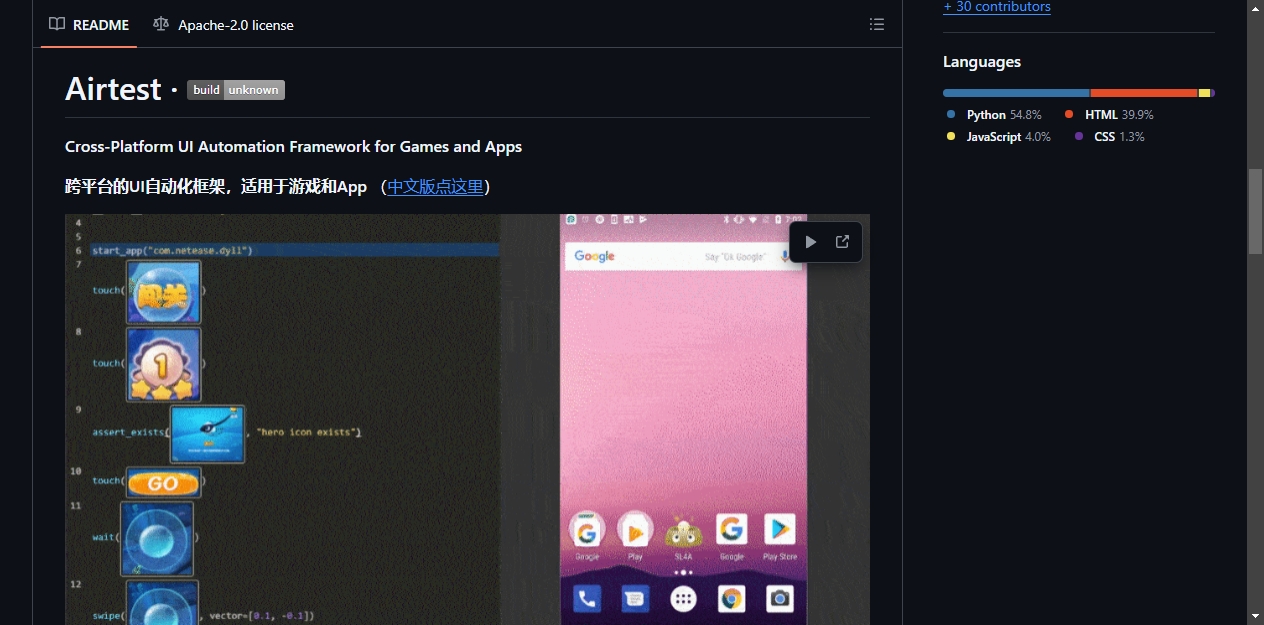The image size is (1264, 625).
Task: Click the scrollbar down arrow
Action: point(1255,615)
